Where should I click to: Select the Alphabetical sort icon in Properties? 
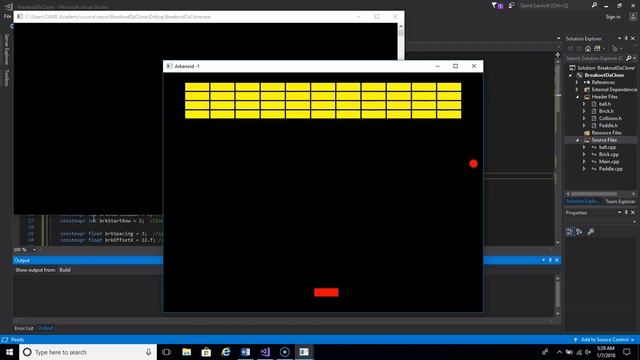(x=579, y=231)
